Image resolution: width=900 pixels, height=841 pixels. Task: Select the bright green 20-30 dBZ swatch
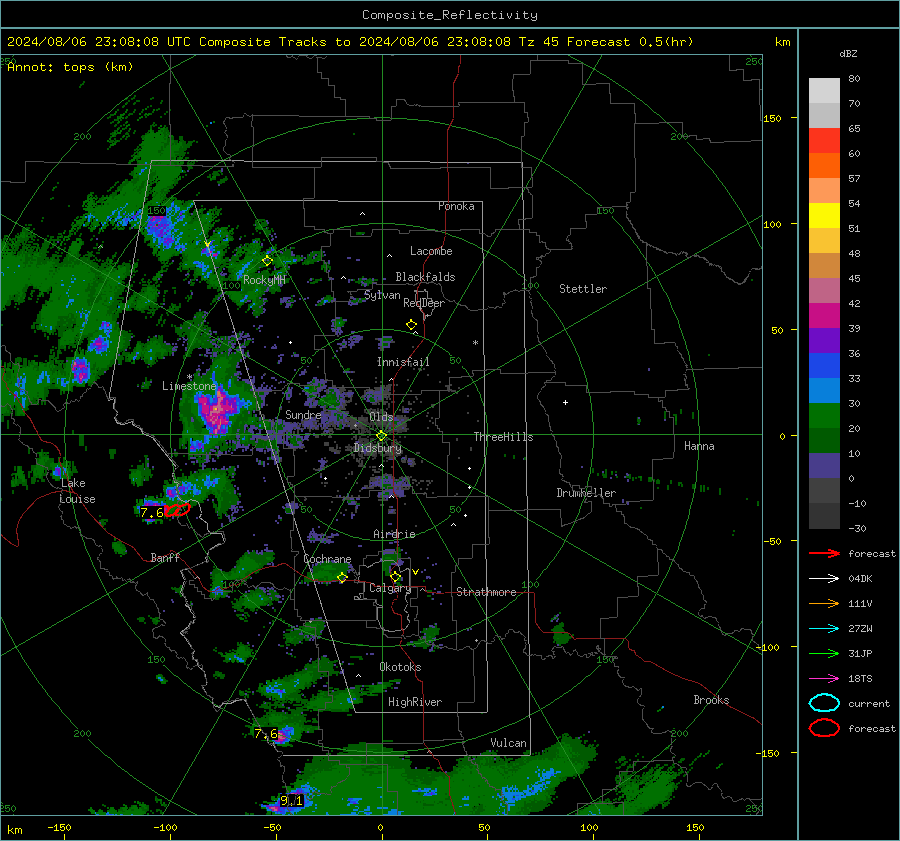coord(824,416)
